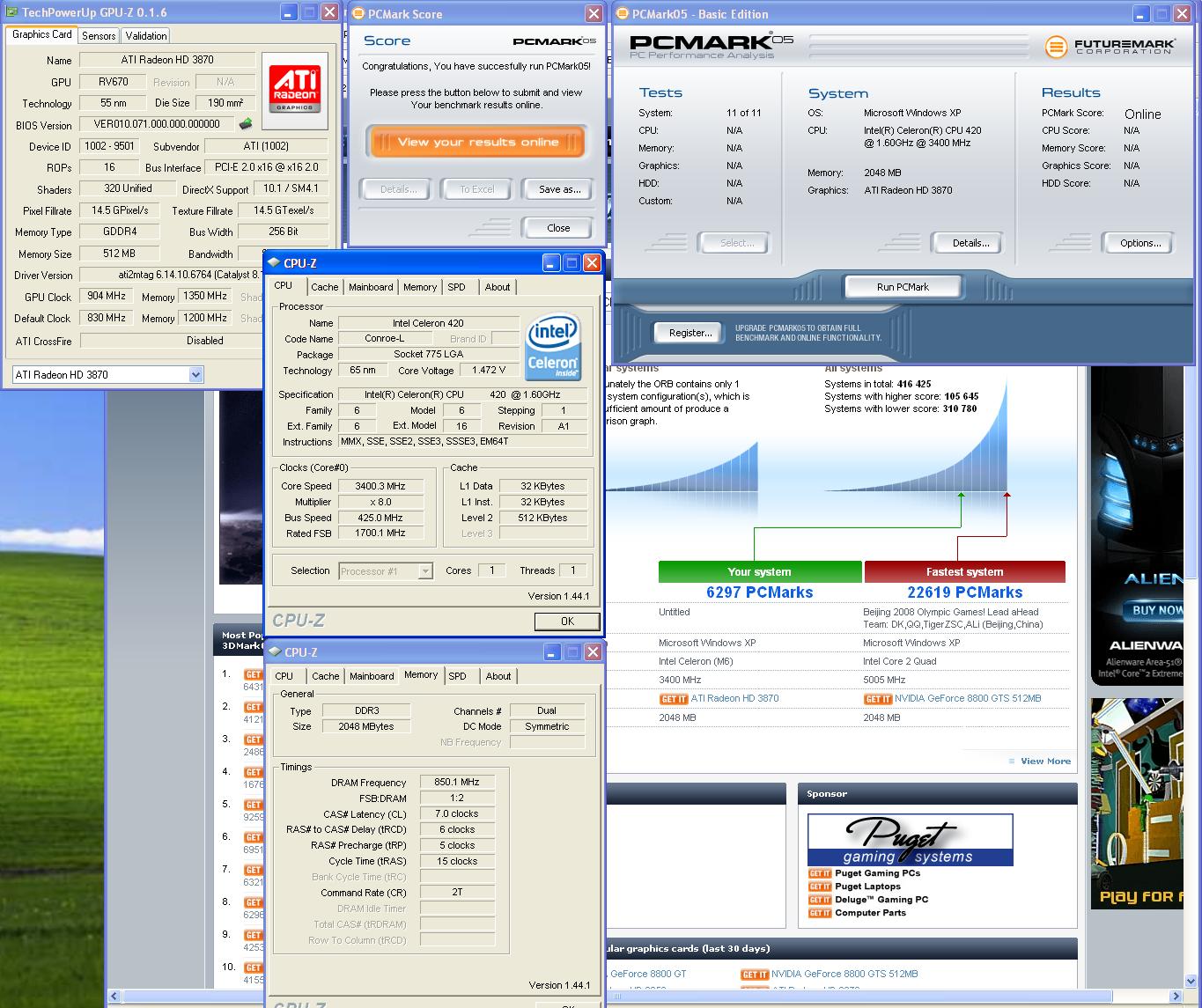
Task: Click the 6297 PCMarks score text
Action: click(759, 592)
